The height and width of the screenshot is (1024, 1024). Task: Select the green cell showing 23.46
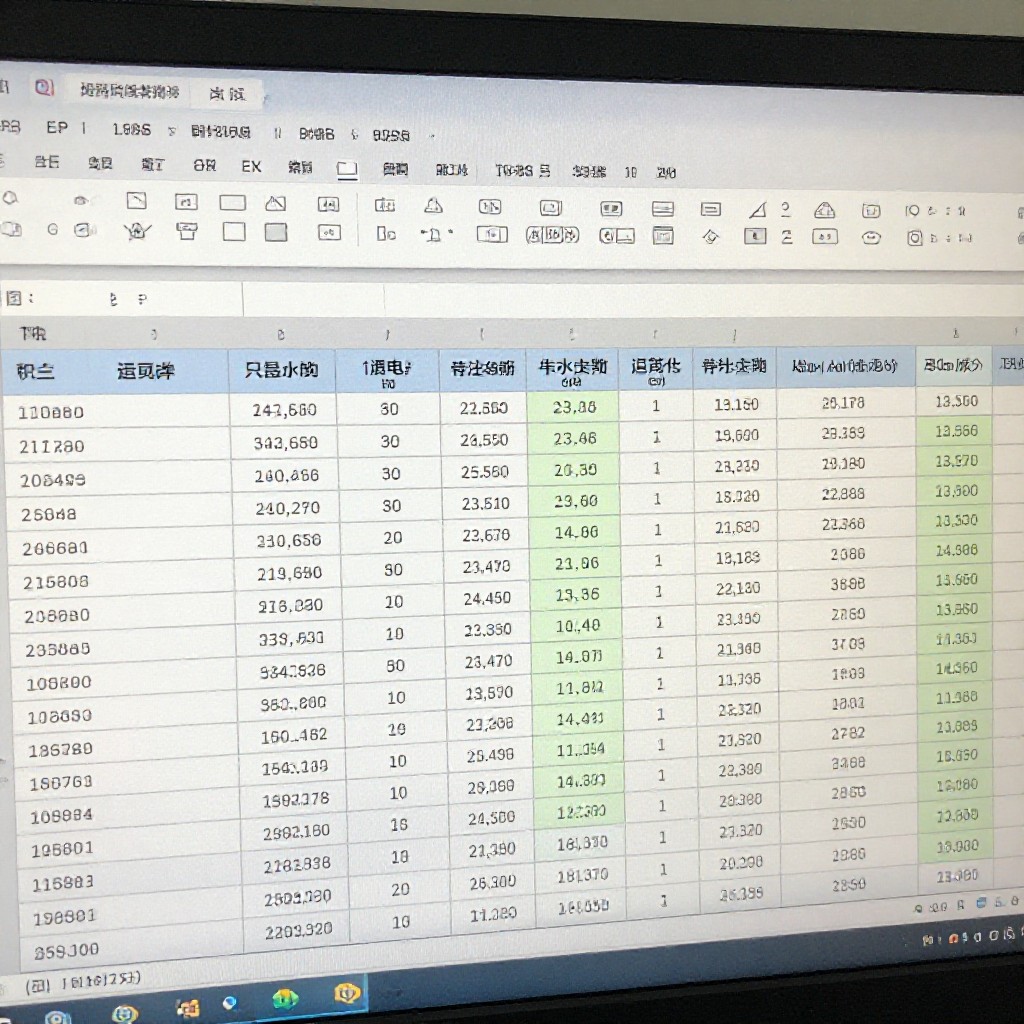click(x=574, y=439)
